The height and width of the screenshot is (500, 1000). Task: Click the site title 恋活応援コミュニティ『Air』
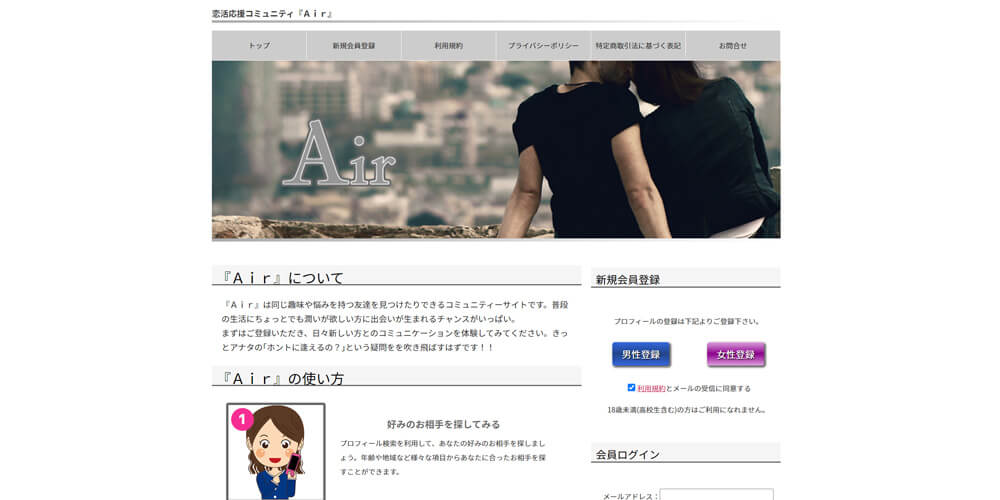(272, 14)
